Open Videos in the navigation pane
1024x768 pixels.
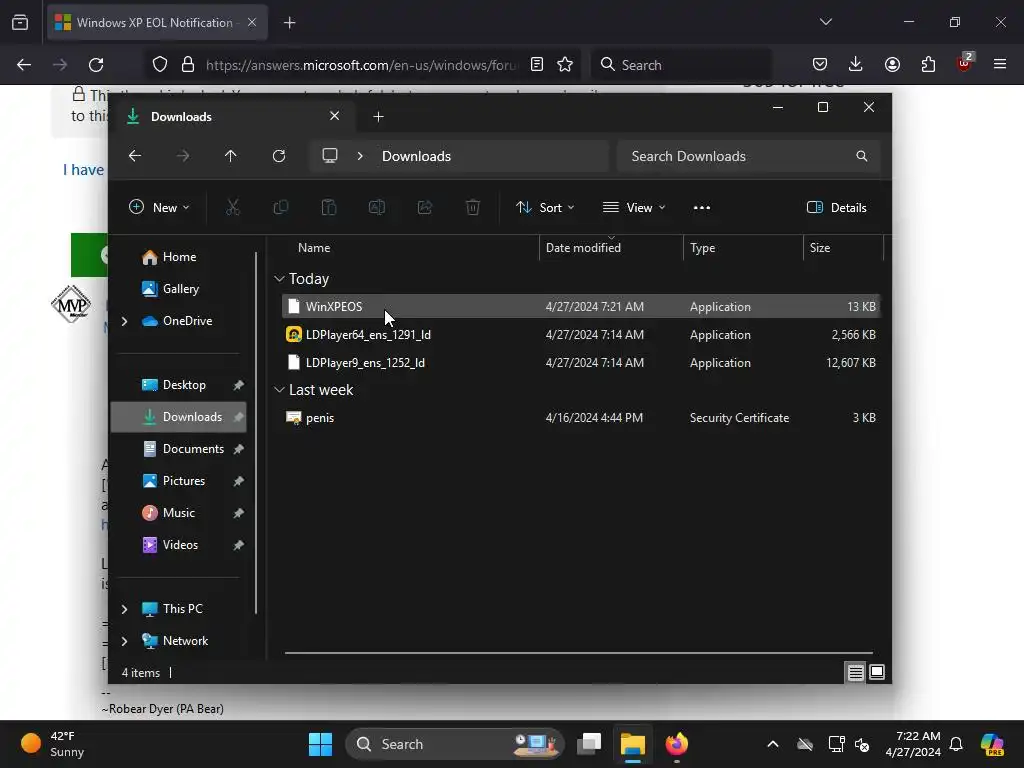click(178, 545)
